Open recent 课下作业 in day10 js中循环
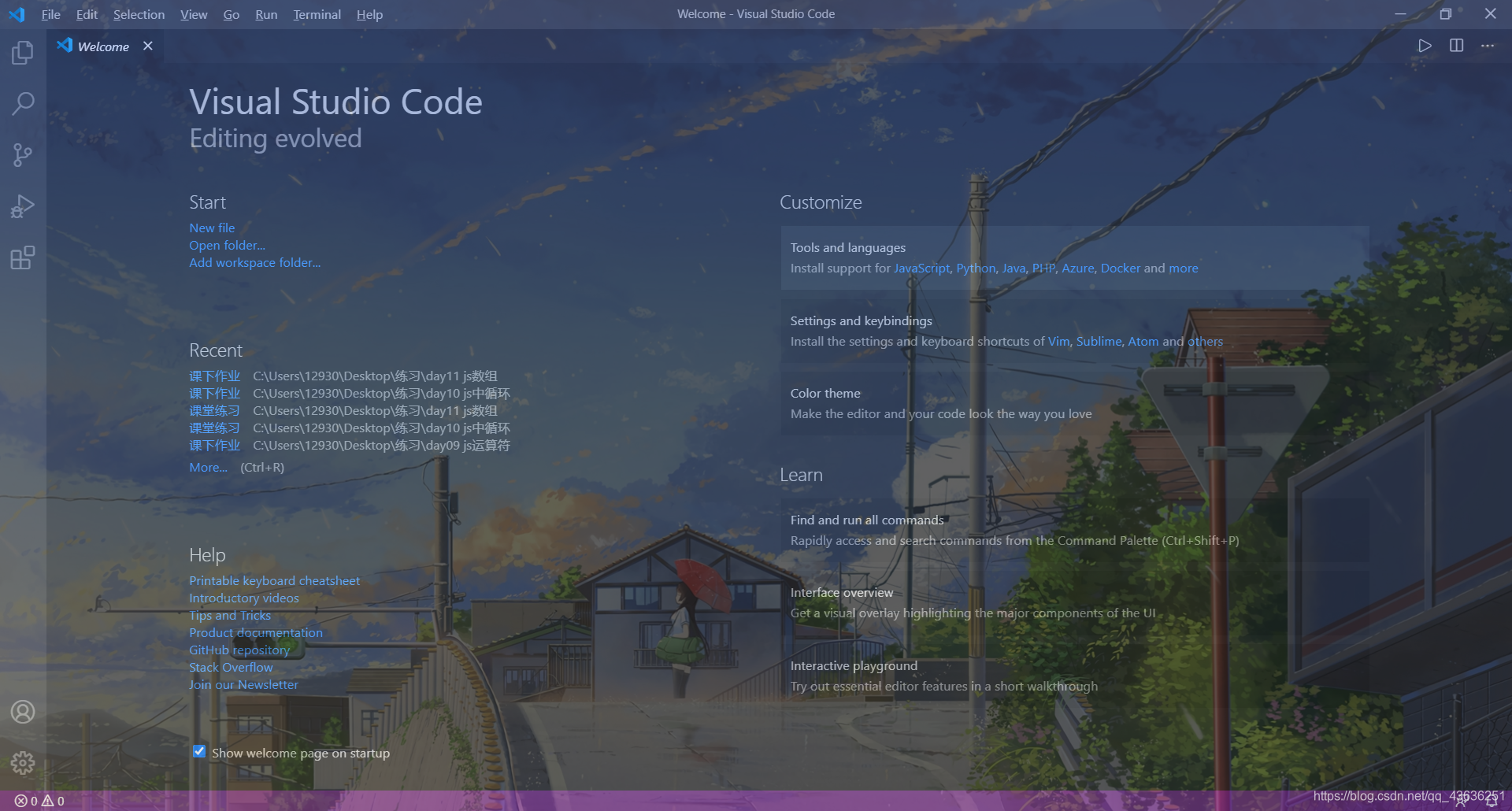The image size is (1512, 811). [214, 393]
